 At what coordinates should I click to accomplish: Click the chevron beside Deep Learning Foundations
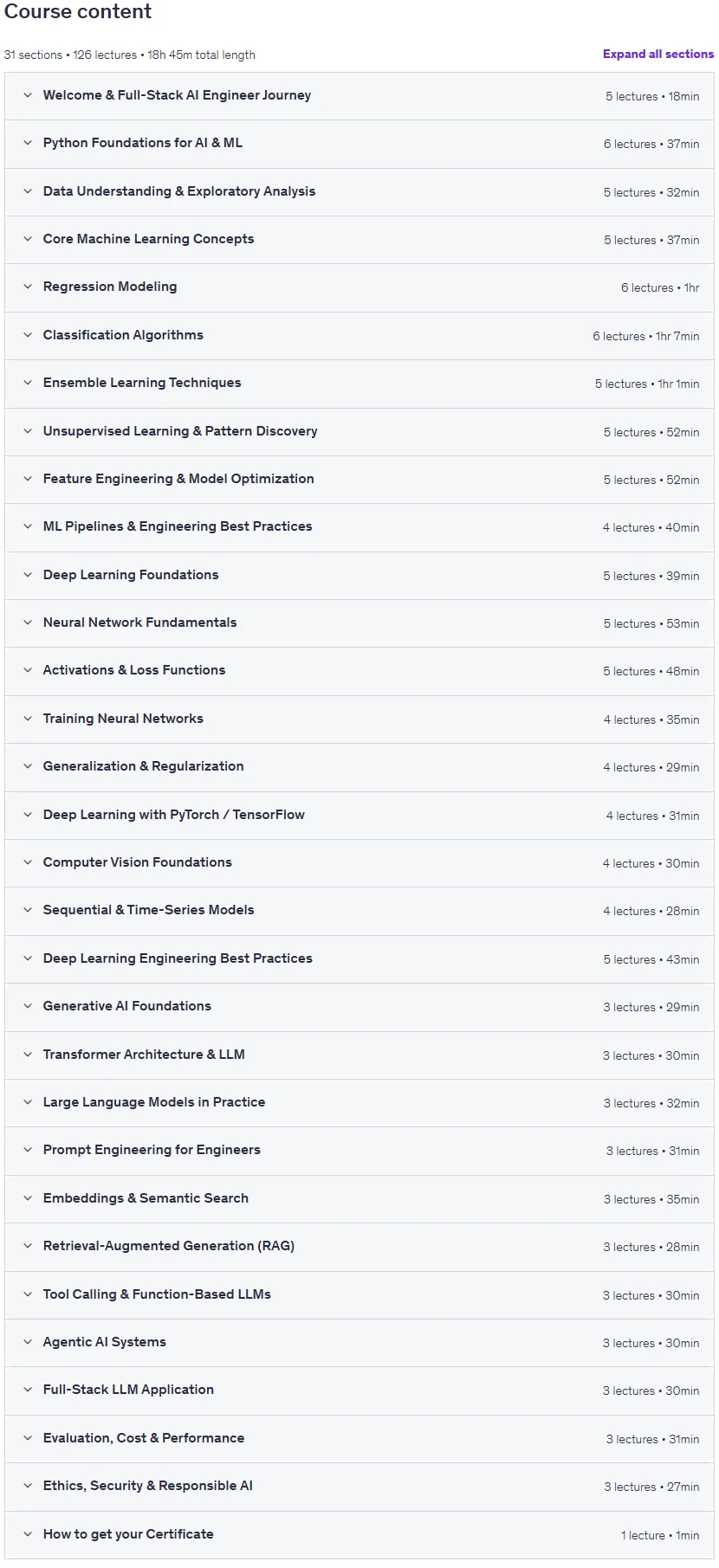[28, 575]
